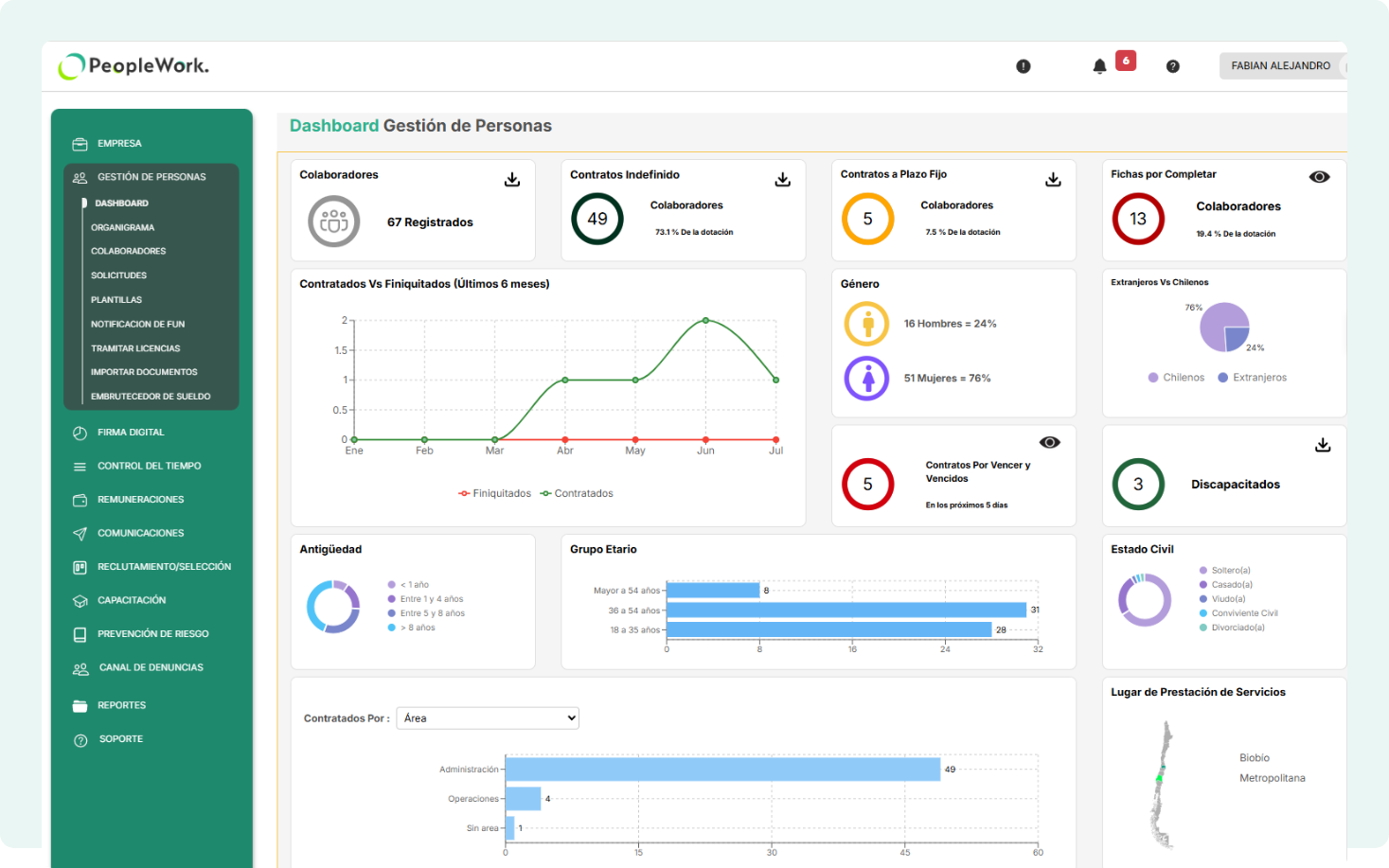Viewport: 1389px width, 868px height.
Task: Open the Contratados Por Área dropdown
Action: tap(488, 718)
